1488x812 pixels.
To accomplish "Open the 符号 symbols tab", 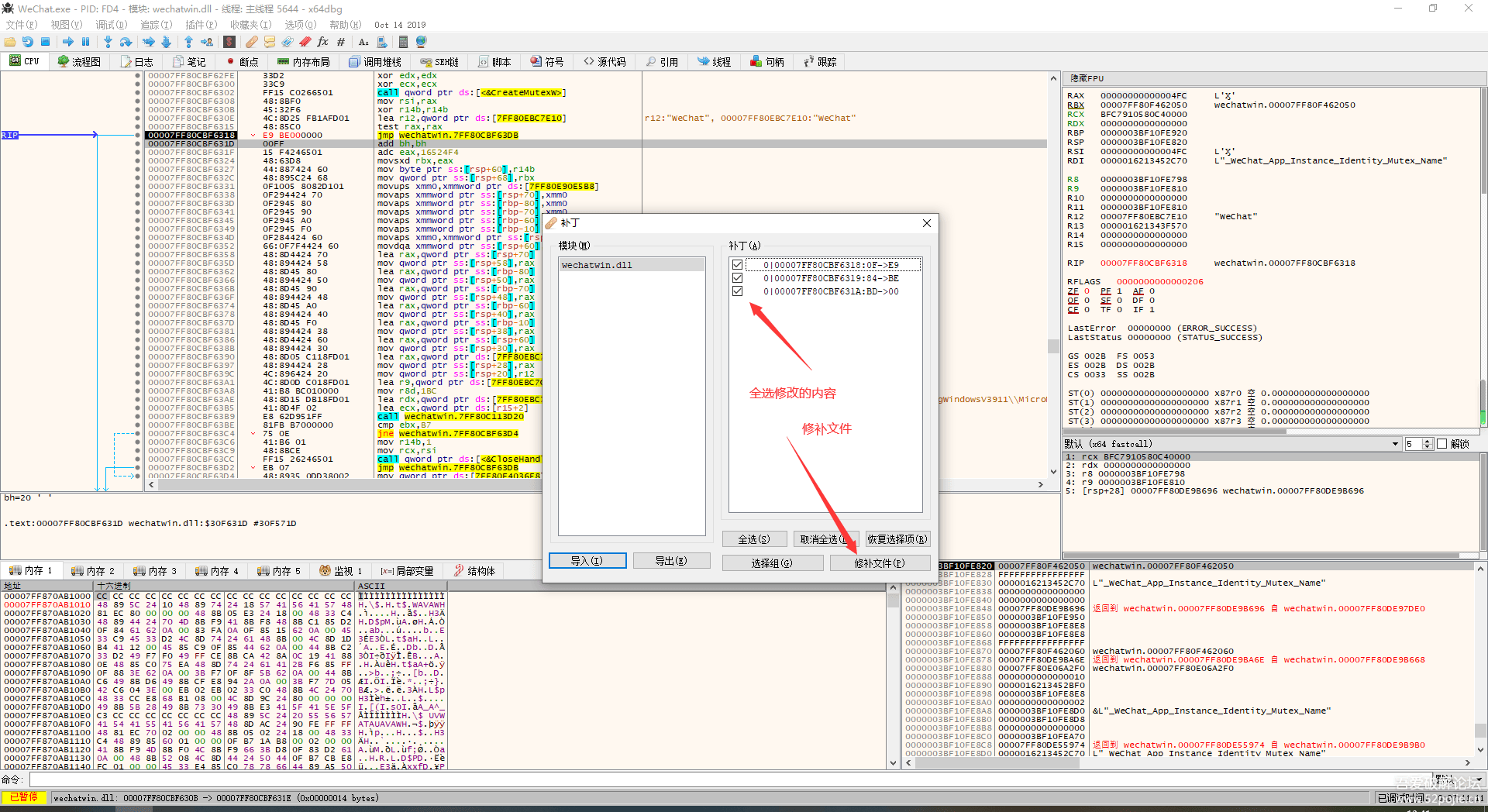I will (547, 61).
